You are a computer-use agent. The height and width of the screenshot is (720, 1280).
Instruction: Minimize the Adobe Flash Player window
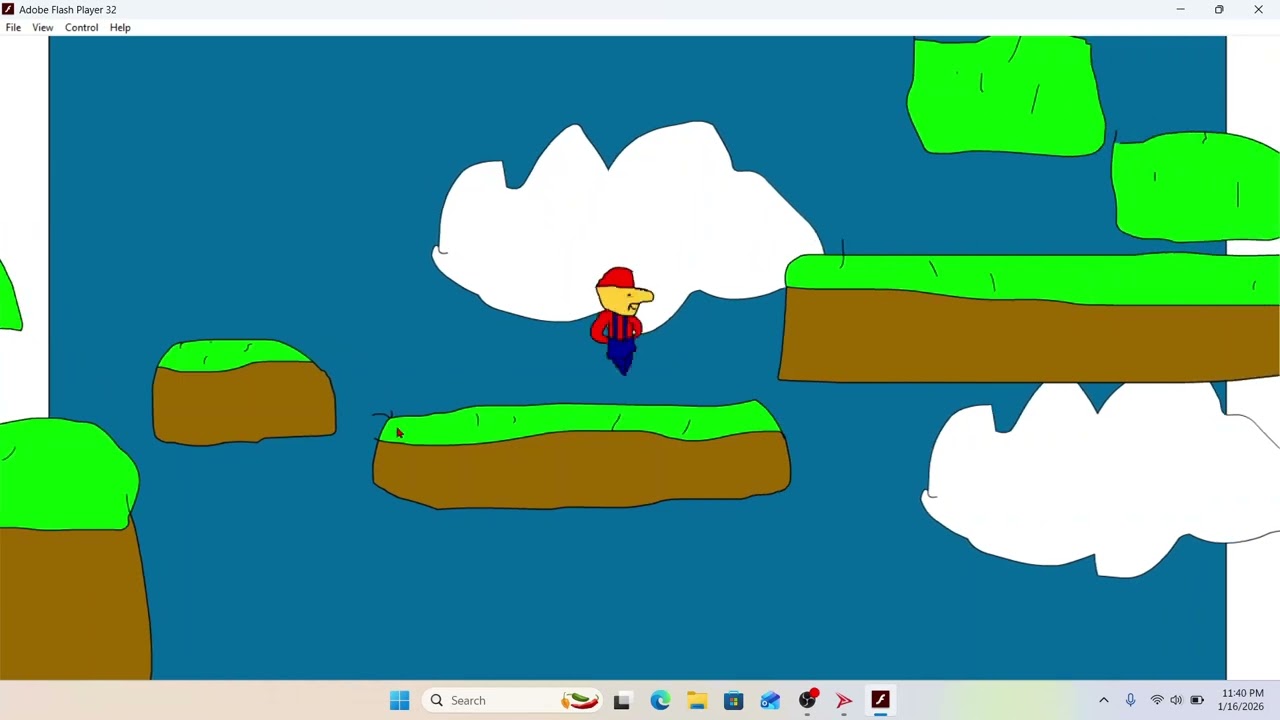1180,9
